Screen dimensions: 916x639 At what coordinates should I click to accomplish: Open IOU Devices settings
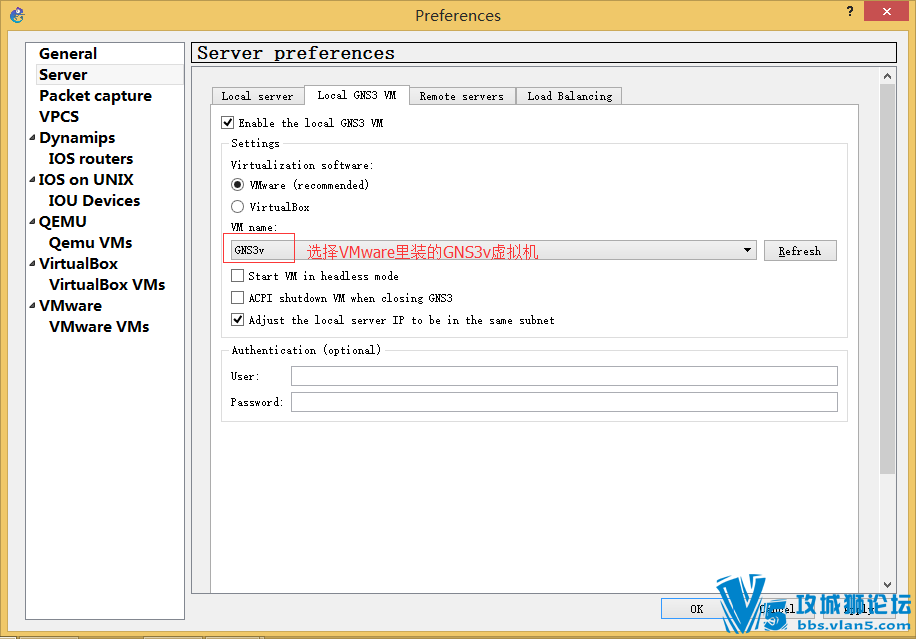coord(94,201)
